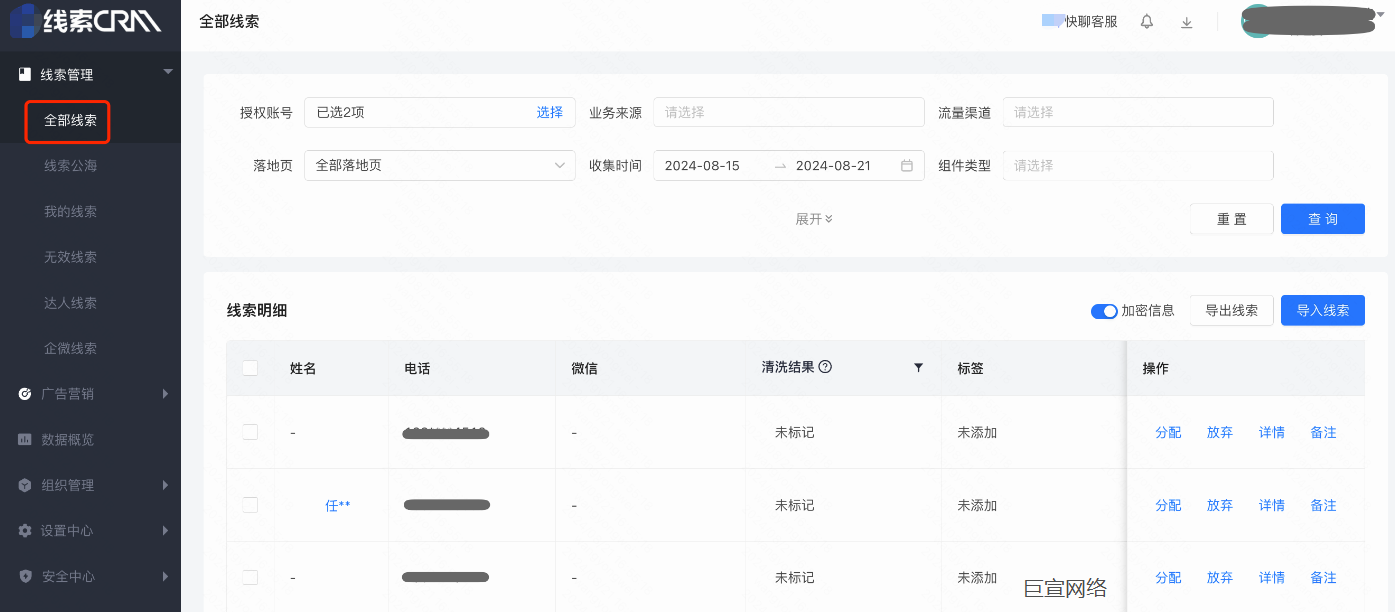Open the 快聊客服 chat support
The width and height of the screenshot is (1395, 612).
pos(1080,21)
